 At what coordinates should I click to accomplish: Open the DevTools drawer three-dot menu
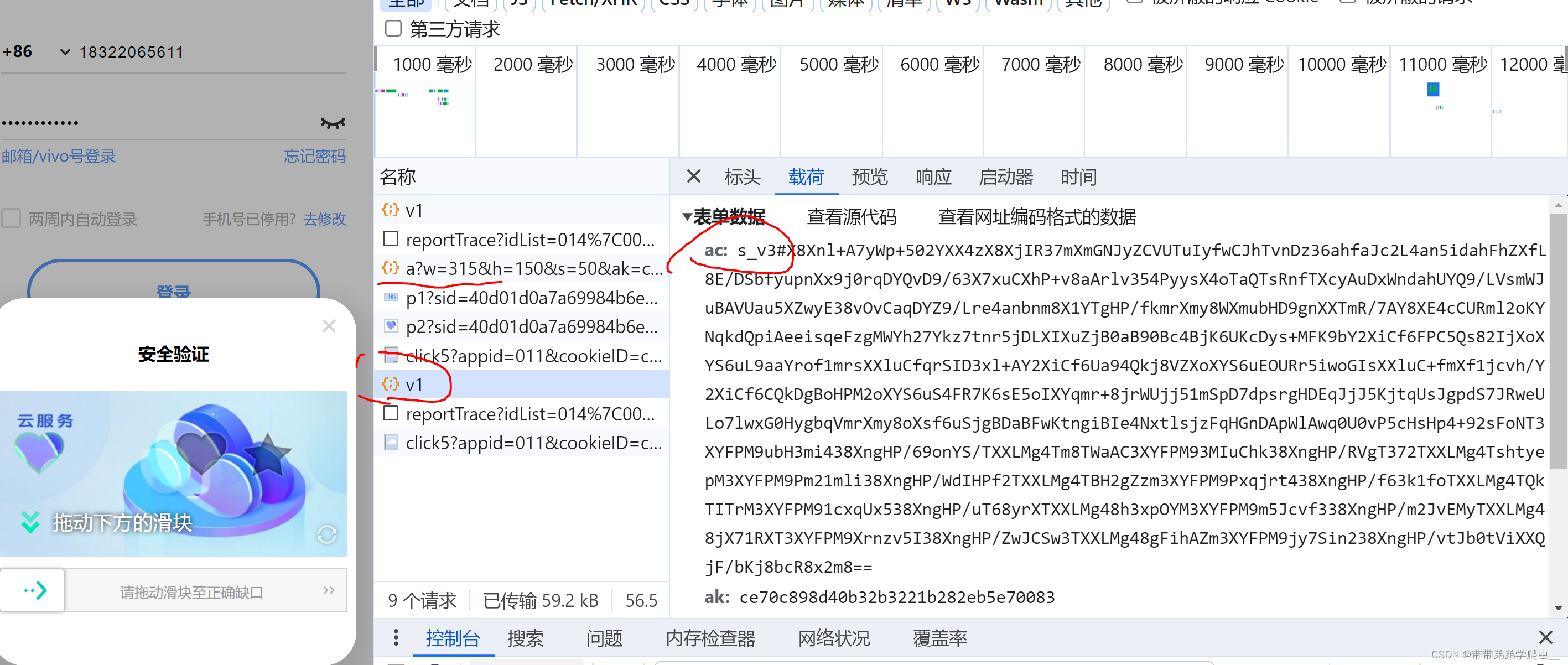[396, 638]
